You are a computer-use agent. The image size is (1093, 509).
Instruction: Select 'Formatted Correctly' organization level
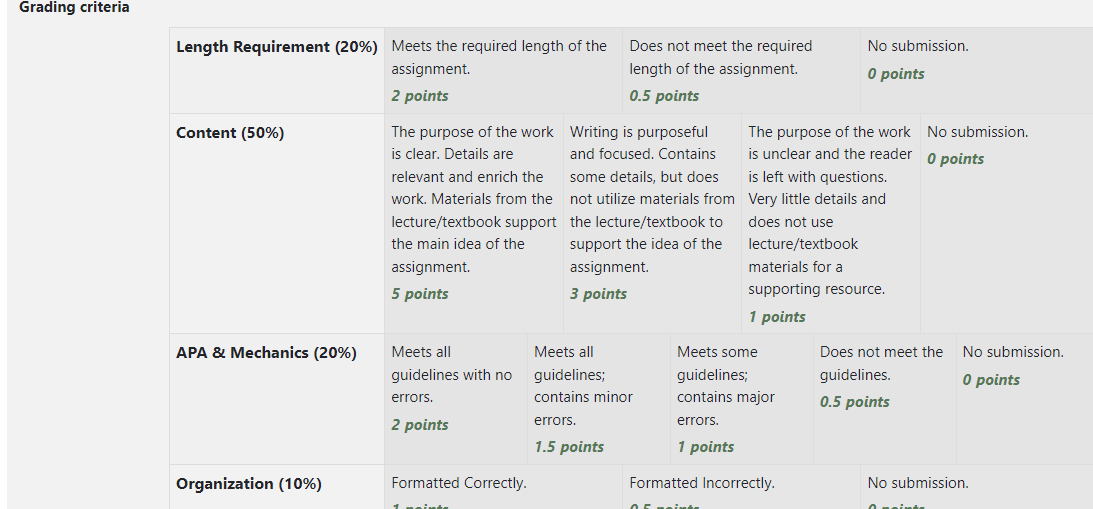(503, 487)
